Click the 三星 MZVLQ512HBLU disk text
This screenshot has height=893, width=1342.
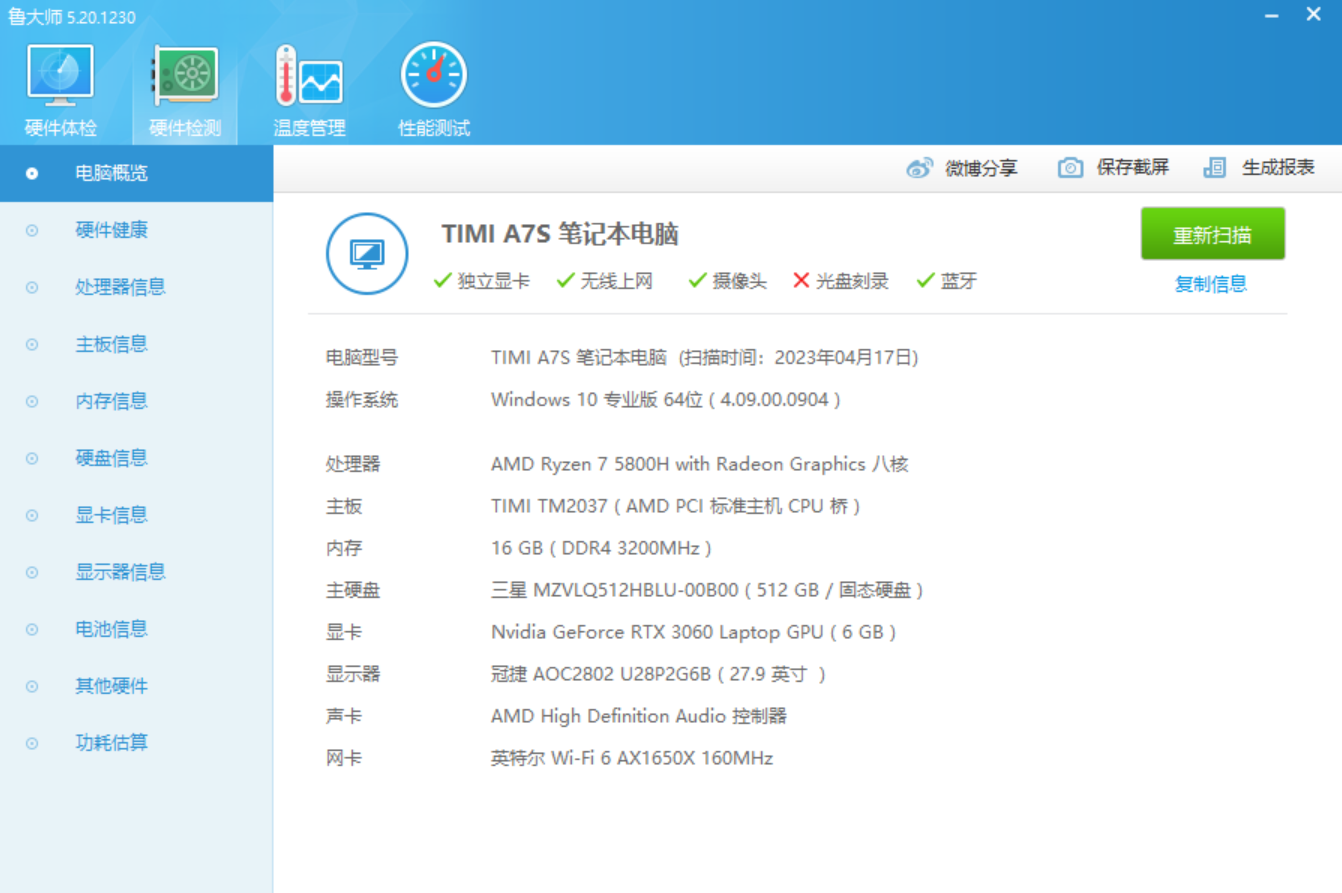707,590
